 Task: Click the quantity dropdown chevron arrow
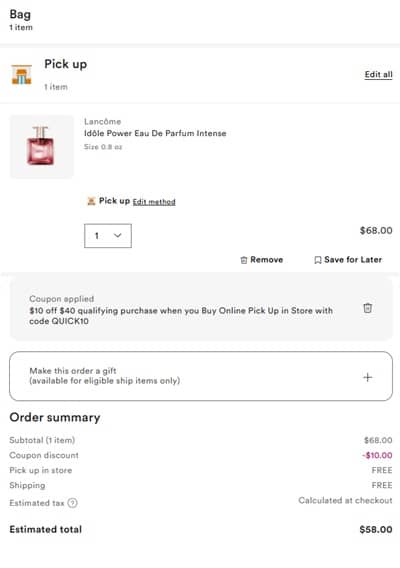click(117, 235)
